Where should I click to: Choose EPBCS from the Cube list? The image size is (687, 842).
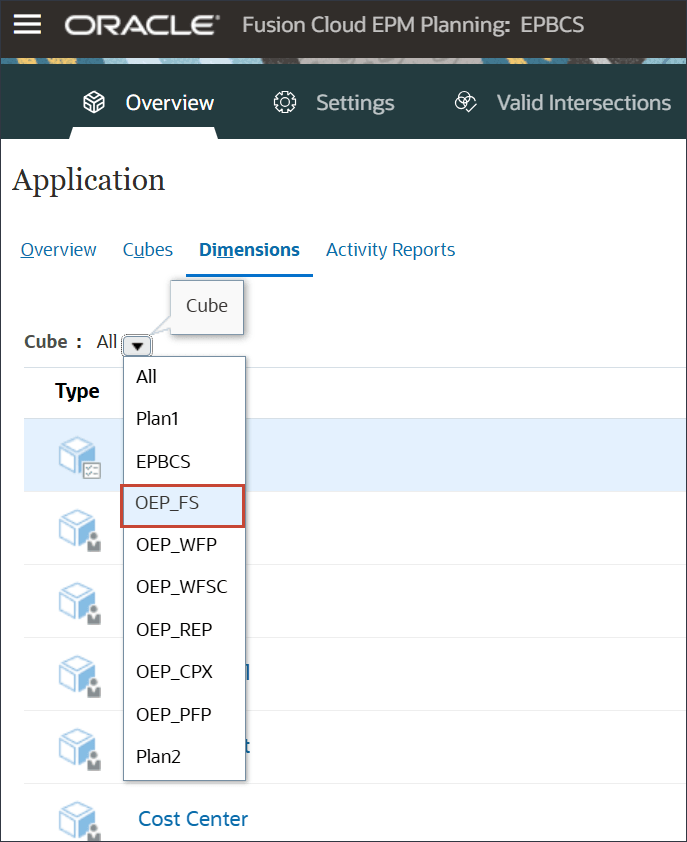click(184, 462)
